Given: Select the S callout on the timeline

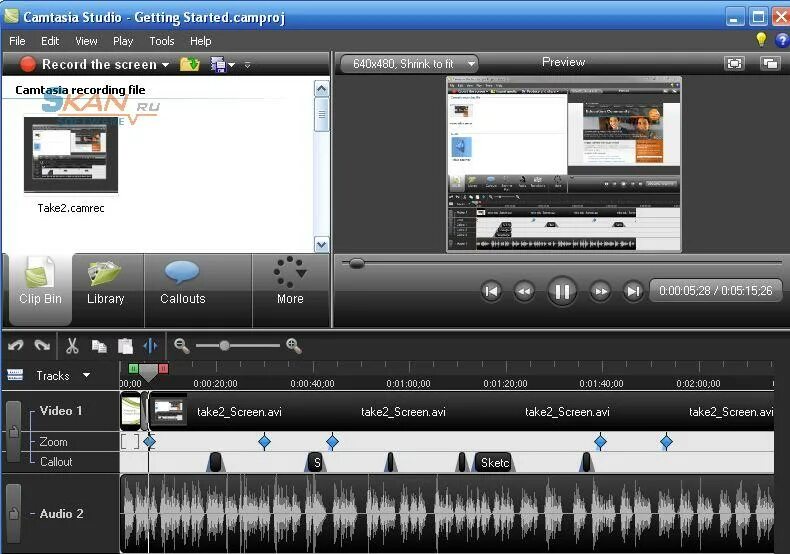Looking at the screenshot, I should (x=315, y=462).
